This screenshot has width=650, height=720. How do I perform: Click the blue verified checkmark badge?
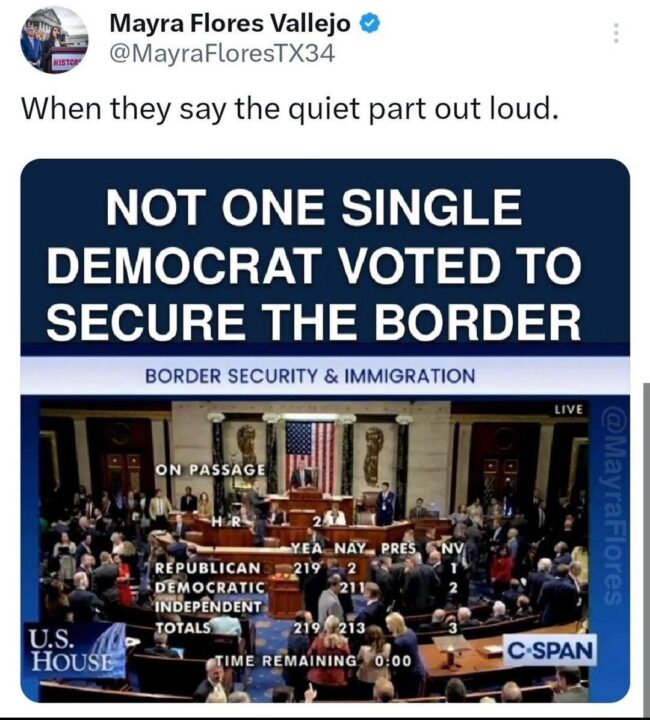coord(370,23)
